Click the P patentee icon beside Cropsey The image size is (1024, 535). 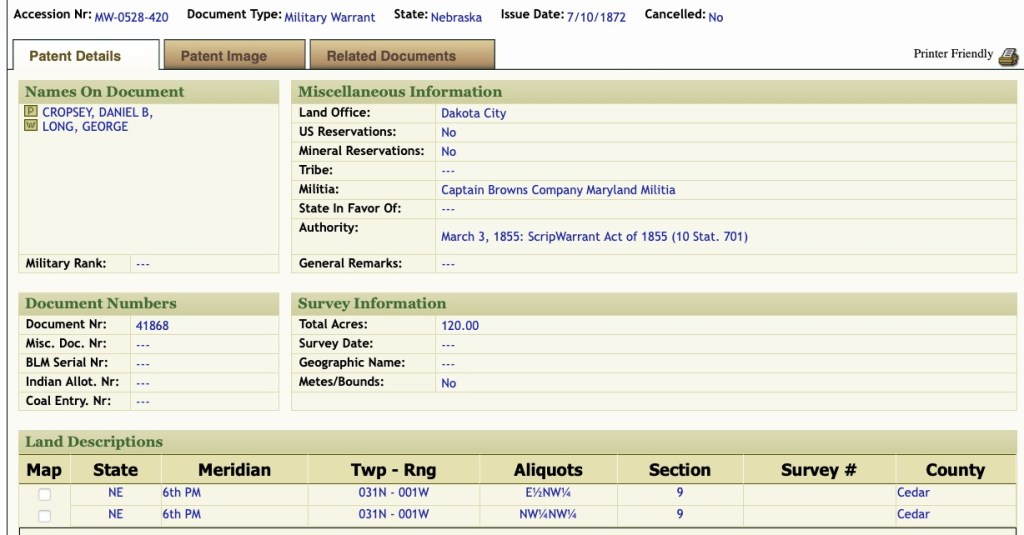[30, 112]
